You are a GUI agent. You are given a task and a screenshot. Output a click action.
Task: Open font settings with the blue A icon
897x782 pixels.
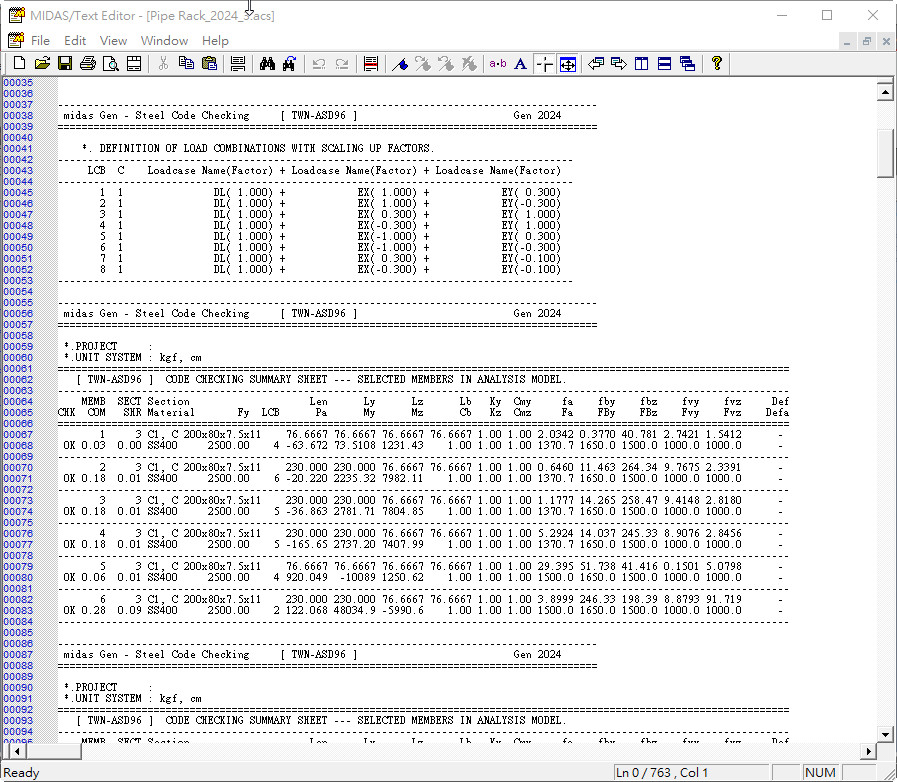521,63
